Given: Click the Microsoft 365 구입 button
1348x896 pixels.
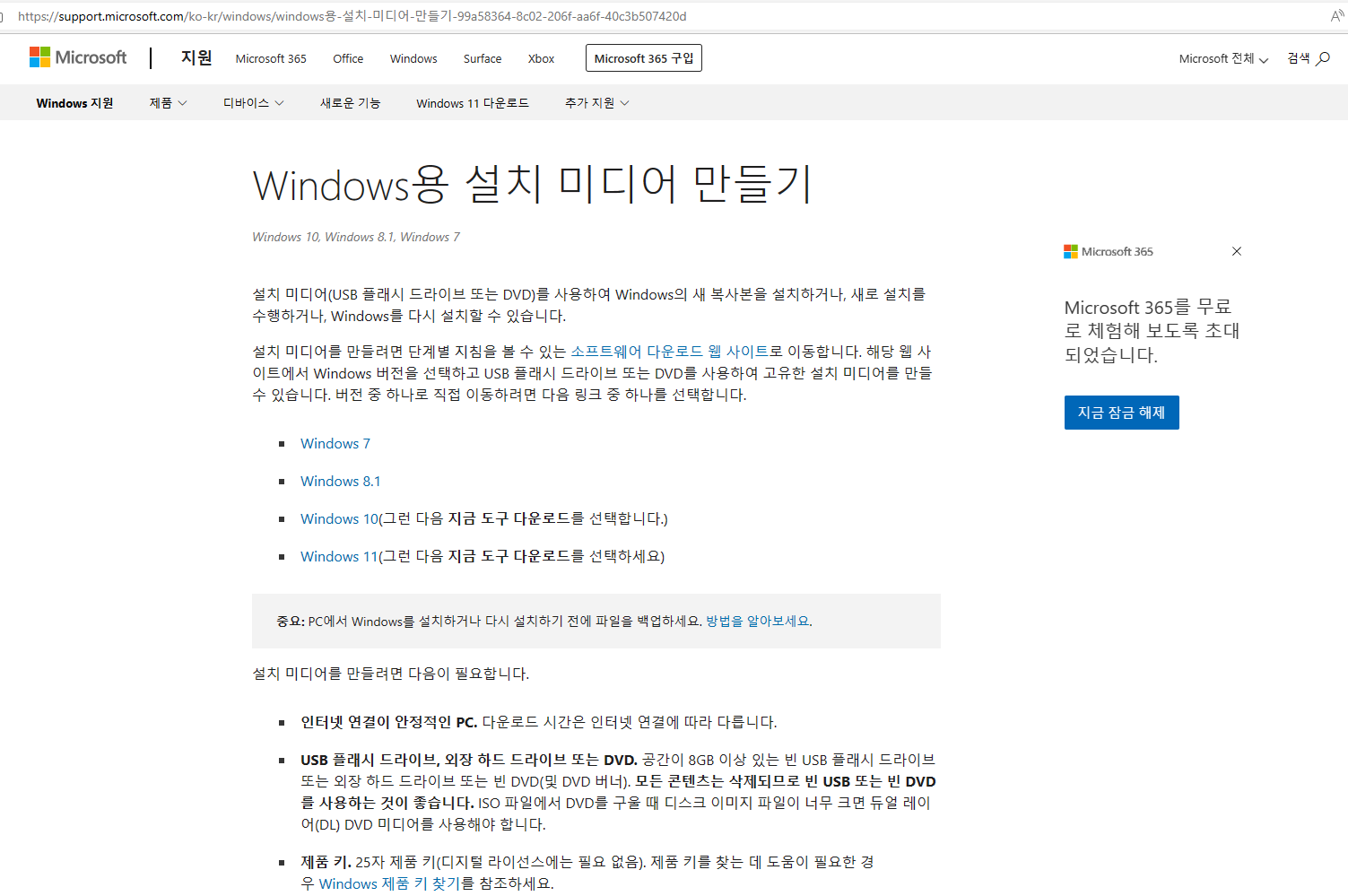Looking at the screenshot, I should point(644,58).
